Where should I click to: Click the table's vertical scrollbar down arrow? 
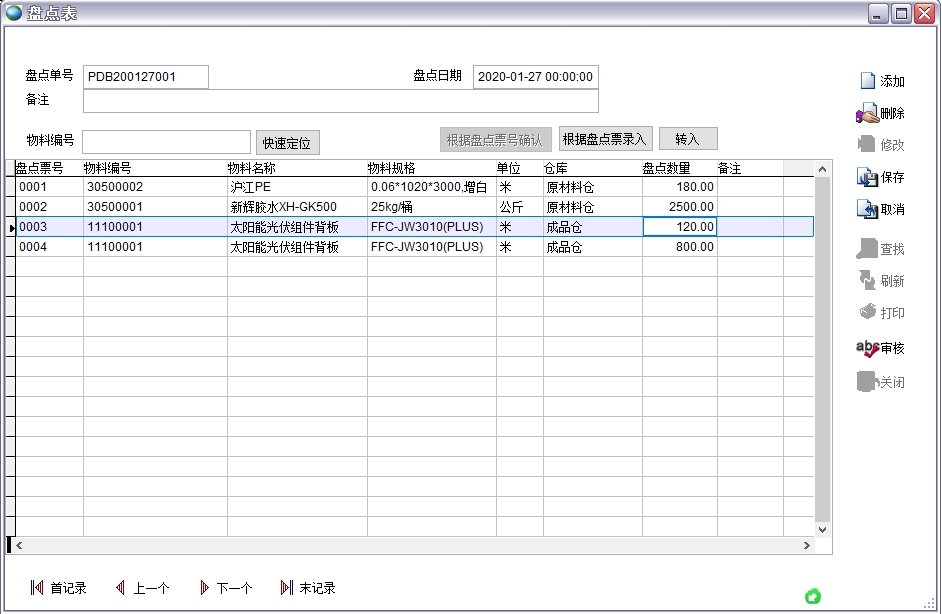823,530
